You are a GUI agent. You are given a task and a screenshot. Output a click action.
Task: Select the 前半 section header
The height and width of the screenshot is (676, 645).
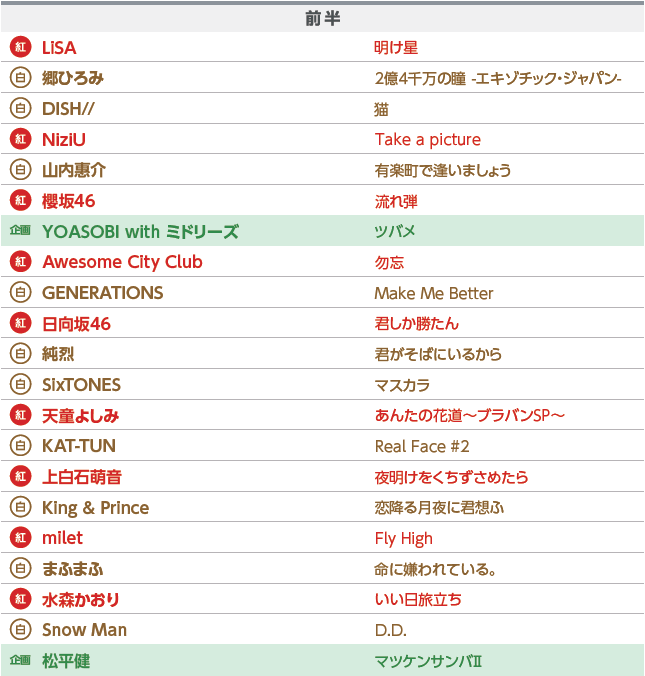(x=322, y=19)
